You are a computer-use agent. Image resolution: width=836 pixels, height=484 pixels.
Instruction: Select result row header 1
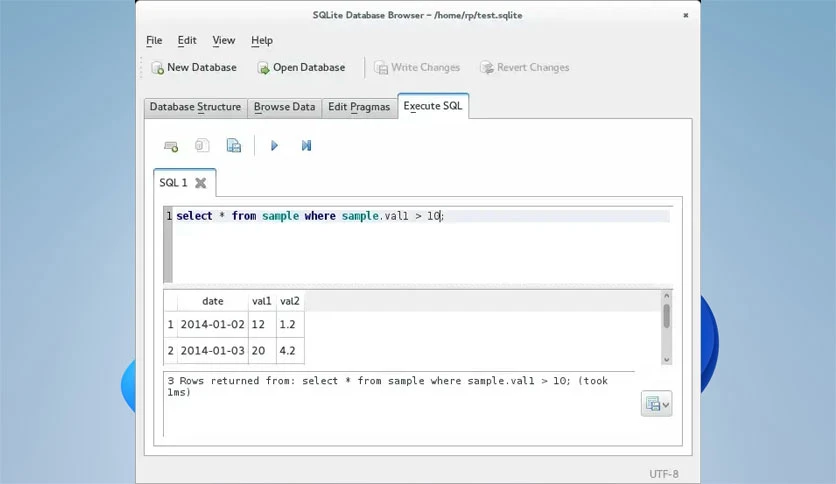(171, 324)
